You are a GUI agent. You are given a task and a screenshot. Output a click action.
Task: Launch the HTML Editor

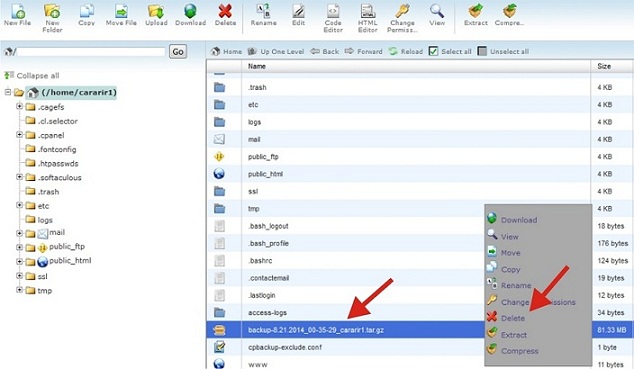click(x=368, y=18)
